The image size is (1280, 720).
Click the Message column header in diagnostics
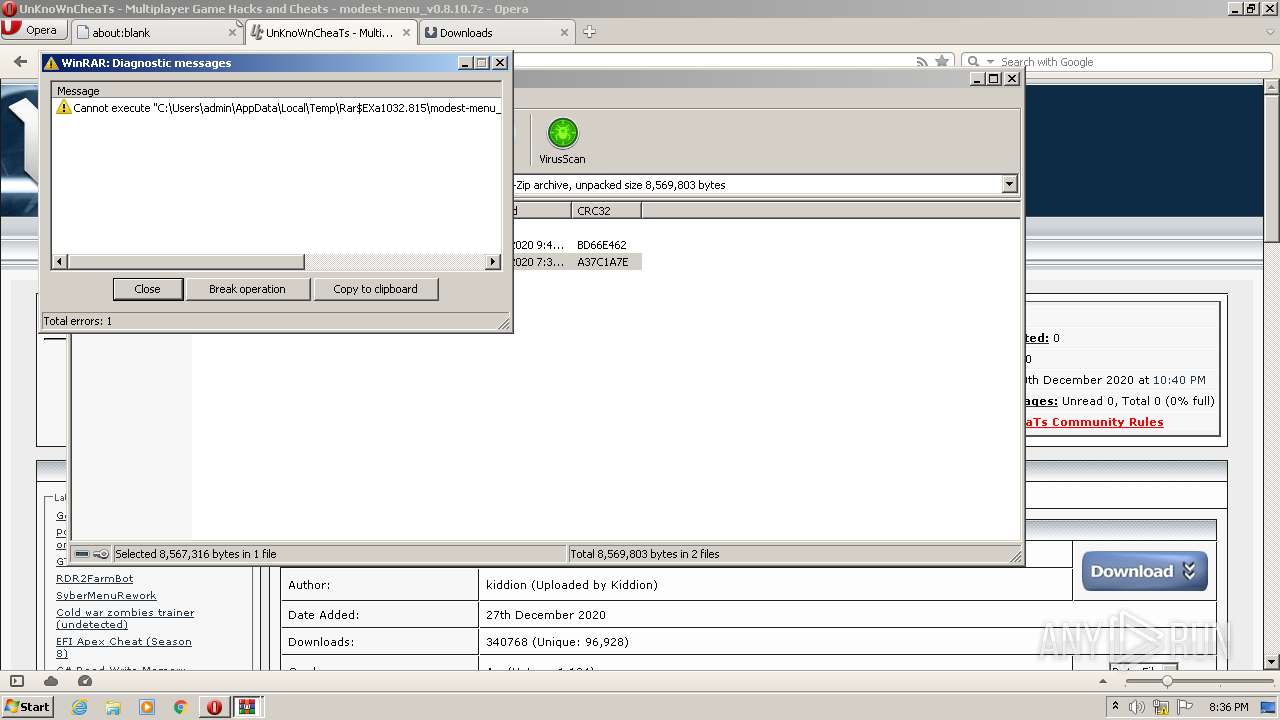coord(277,91)
